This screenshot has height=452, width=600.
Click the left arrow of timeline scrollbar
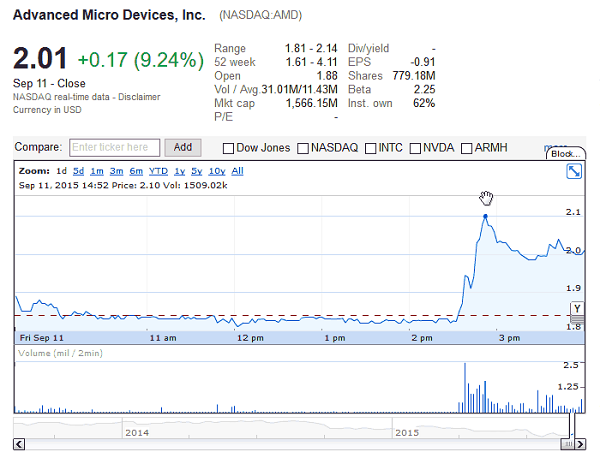[17, 444]
